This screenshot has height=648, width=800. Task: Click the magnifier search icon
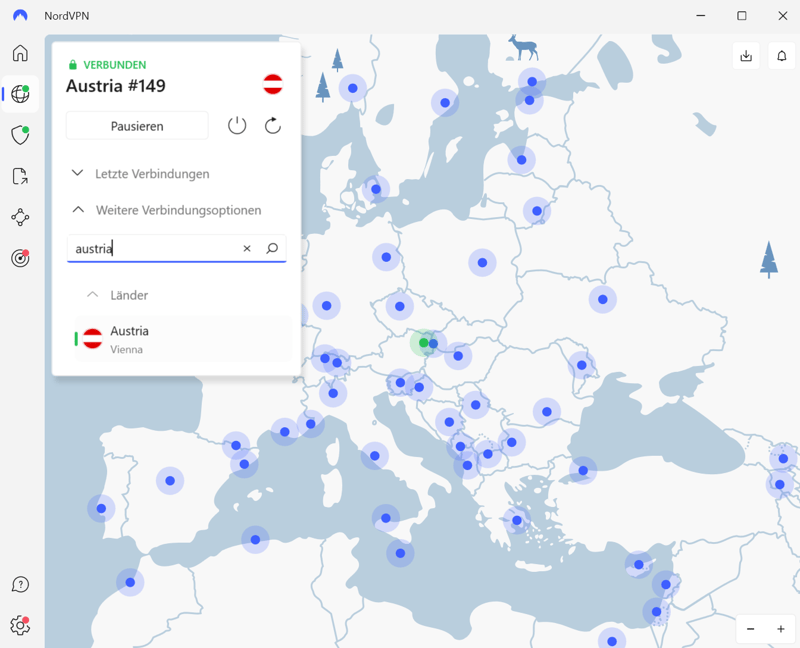[x=272, y=248]
